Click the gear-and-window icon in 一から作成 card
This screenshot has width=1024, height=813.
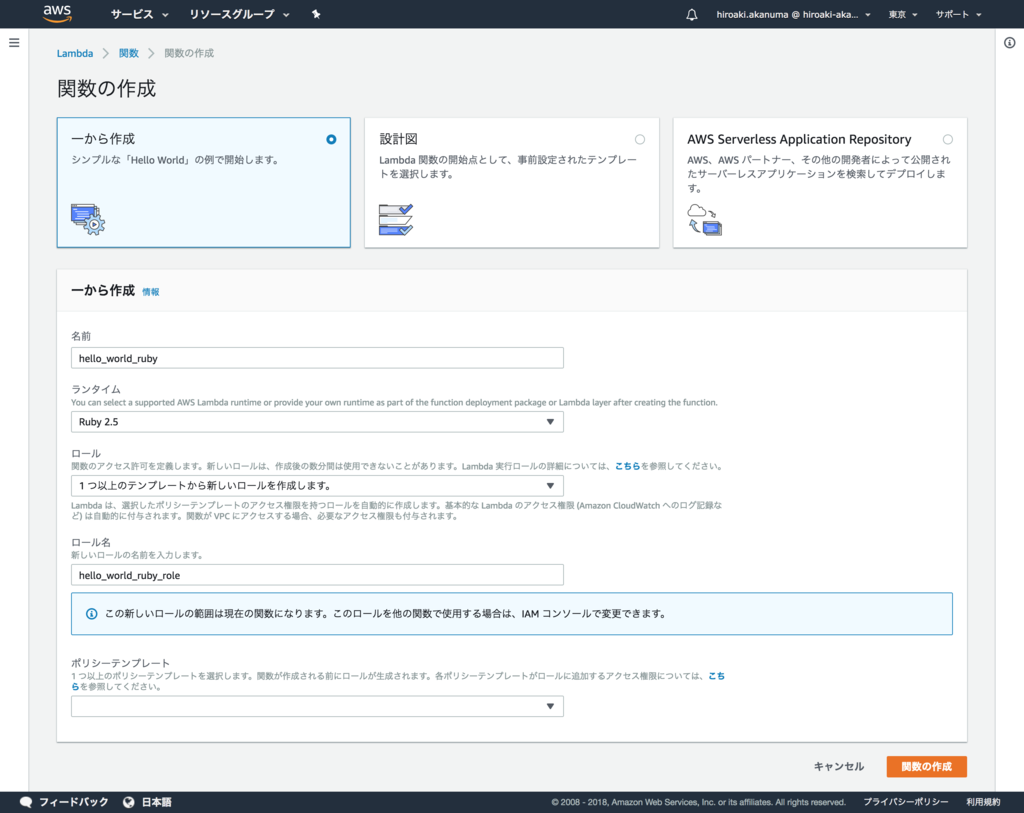pyautogui.click(x=88, y=219)
